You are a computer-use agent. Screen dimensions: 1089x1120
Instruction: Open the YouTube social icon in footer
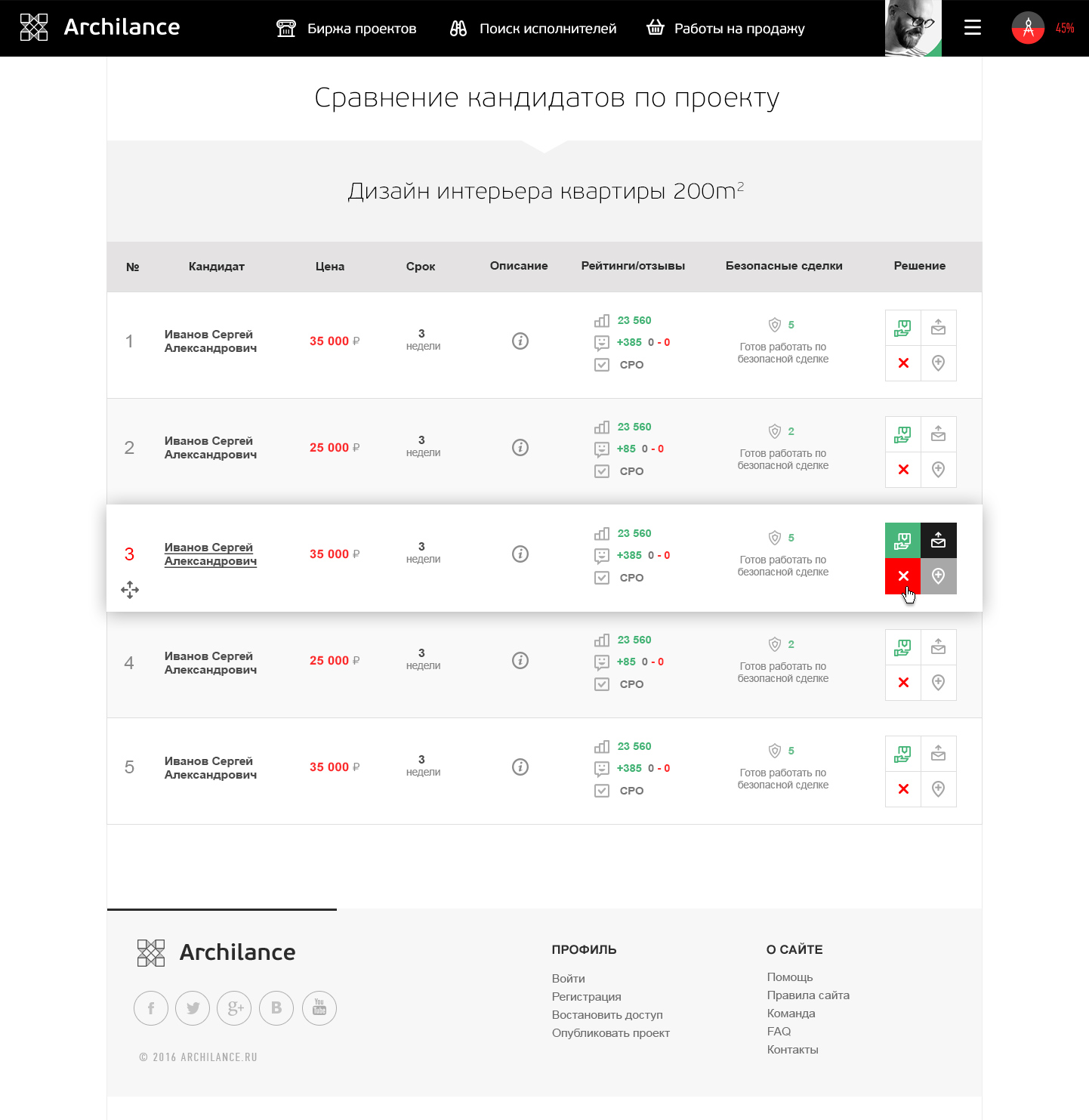319,1008
